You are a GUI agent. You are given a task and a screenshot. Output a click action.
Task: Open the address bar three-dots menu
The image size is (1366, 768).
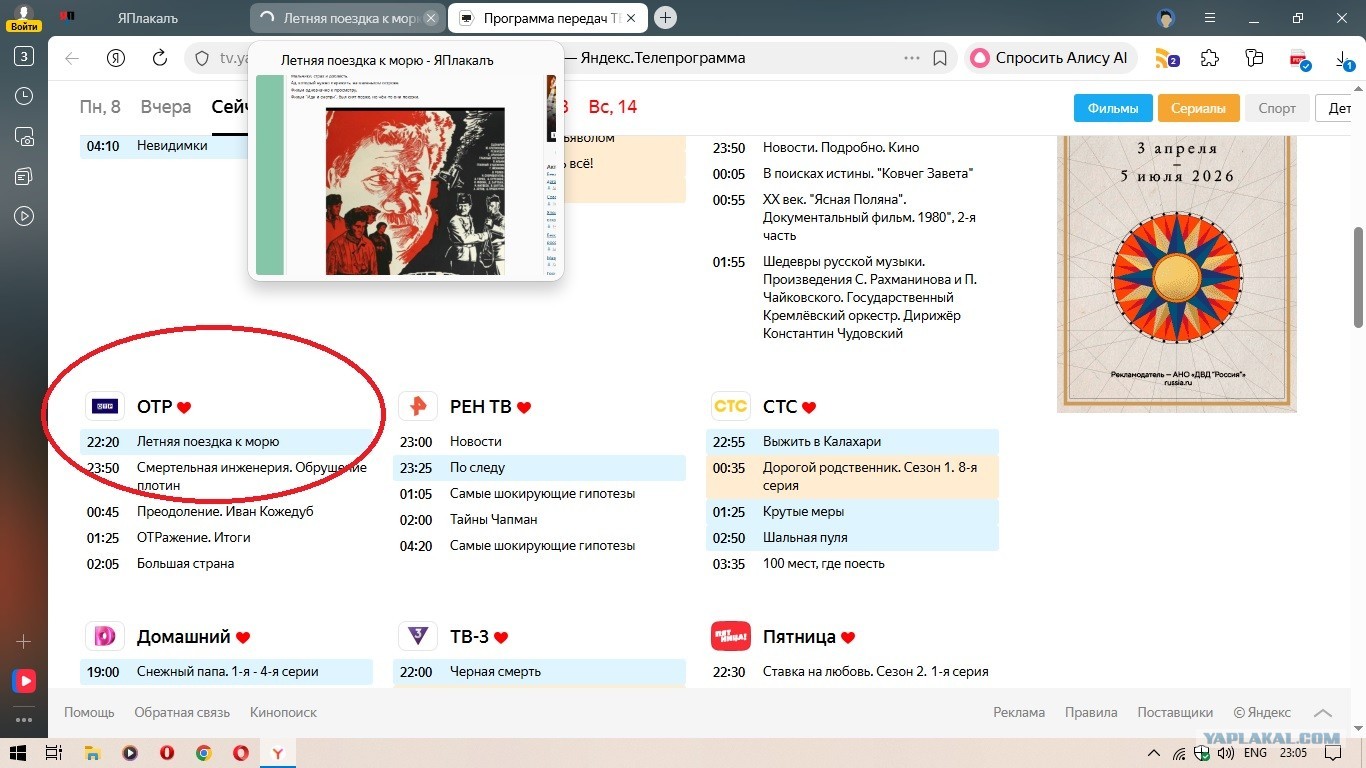coord(912,58)
